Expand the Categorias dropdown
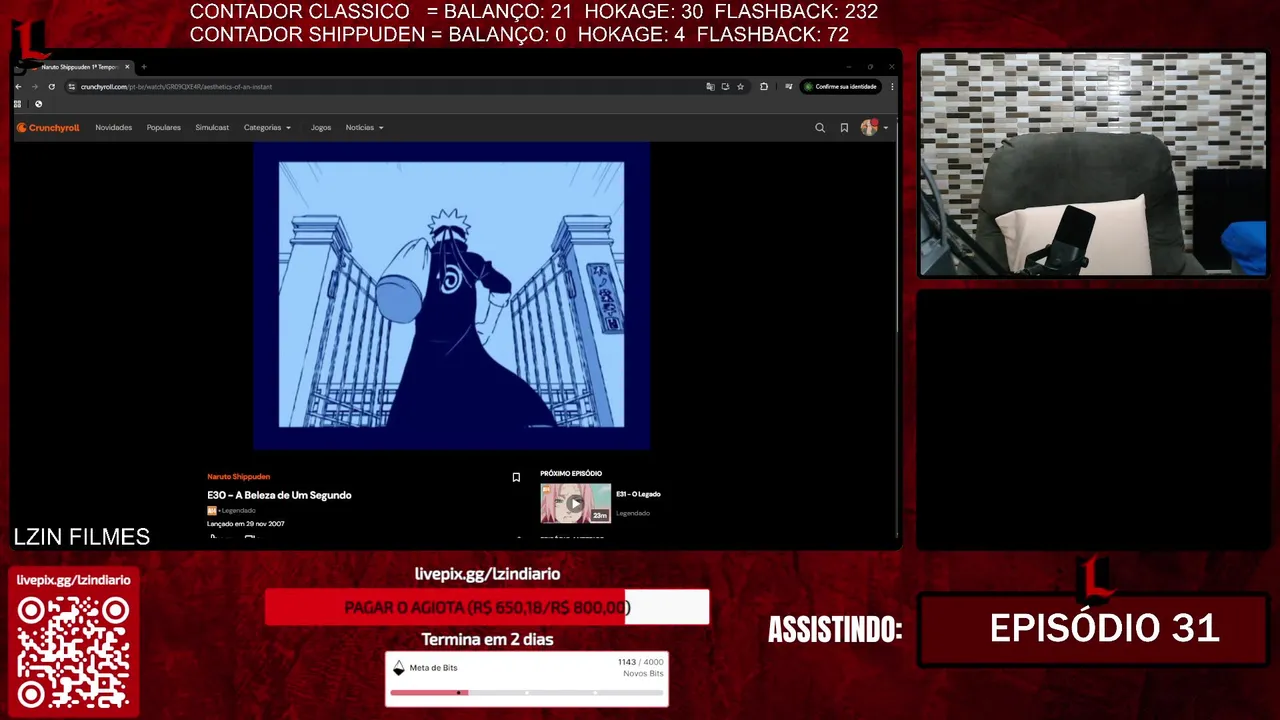 (267, 128)
